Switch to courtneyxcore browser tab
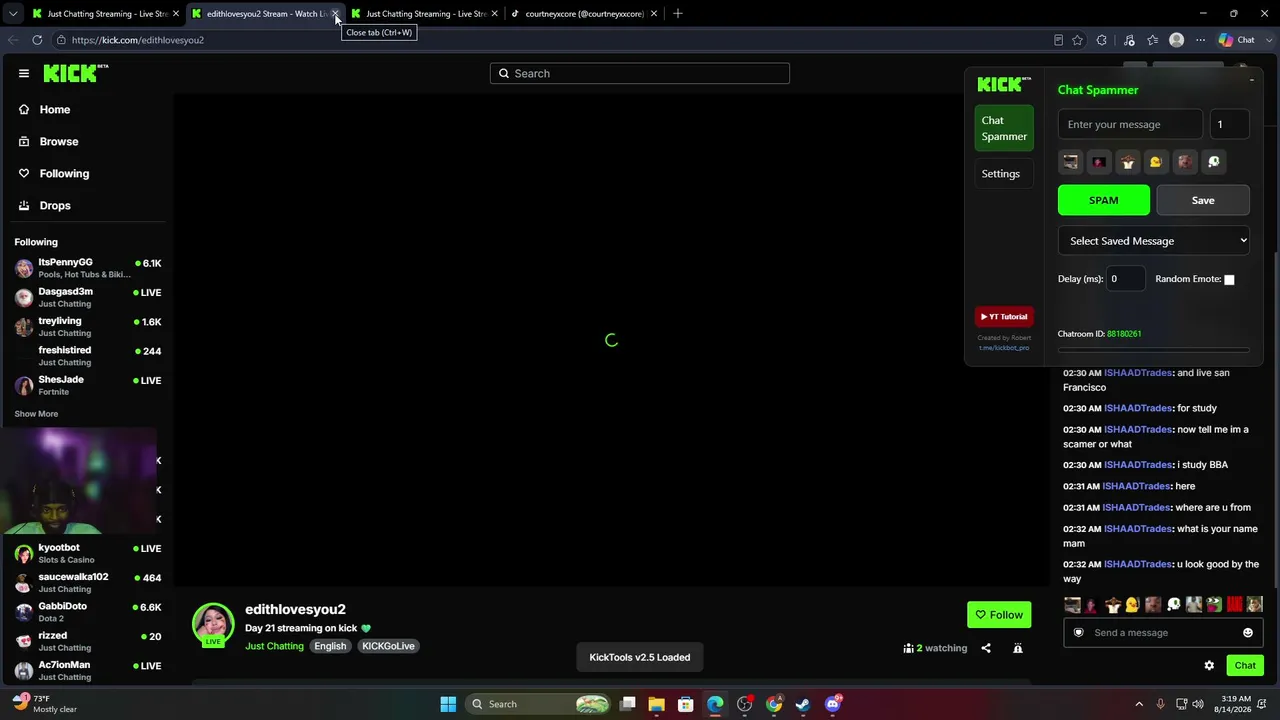The width and height of the screenshot is (1280, 720). 584,14
